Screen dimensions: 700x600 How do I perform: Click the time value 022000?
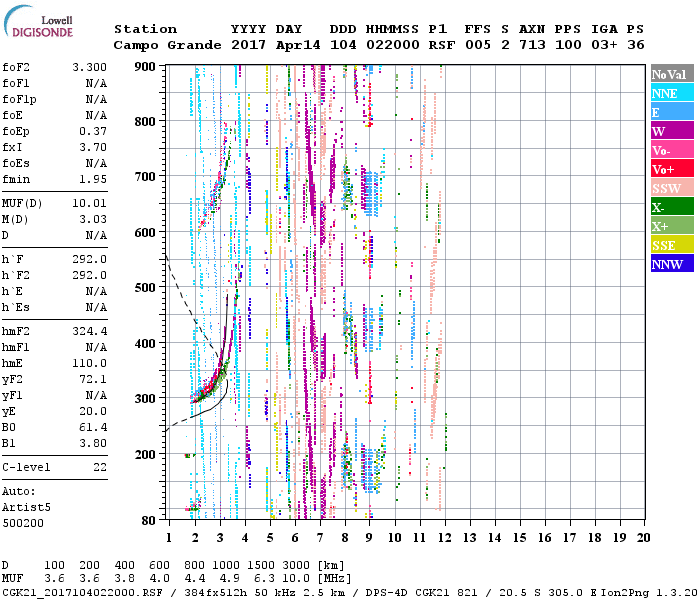(393, 45)
